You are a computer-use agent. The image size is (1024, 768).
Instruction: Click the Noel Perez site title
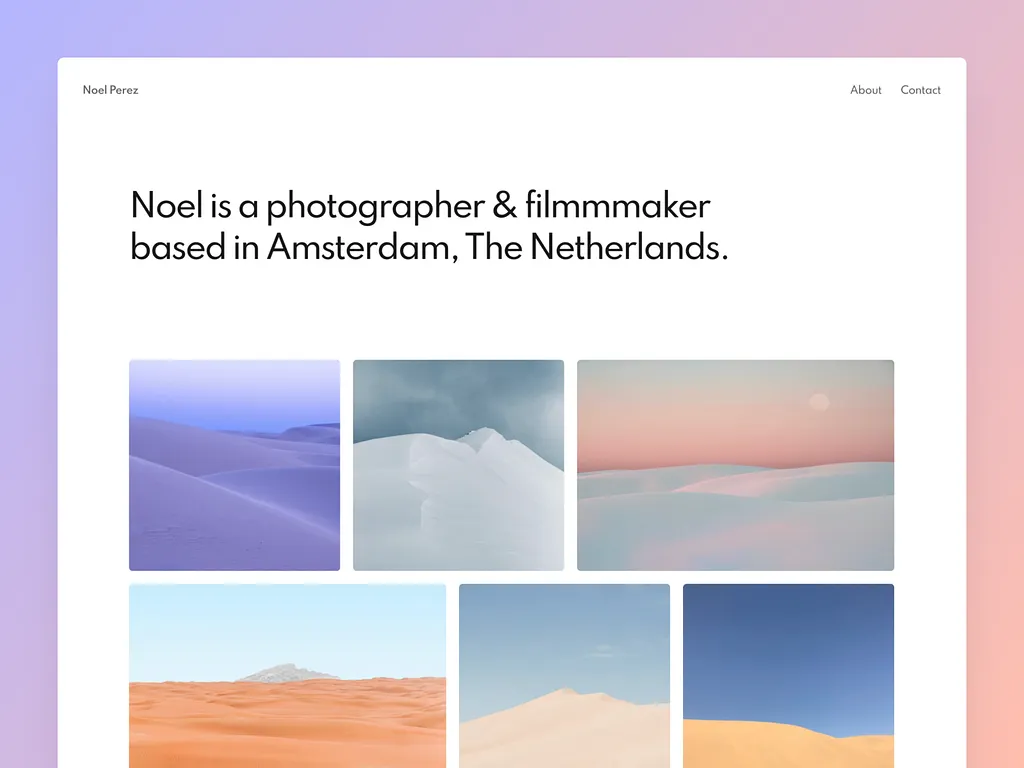pos(110,90)
